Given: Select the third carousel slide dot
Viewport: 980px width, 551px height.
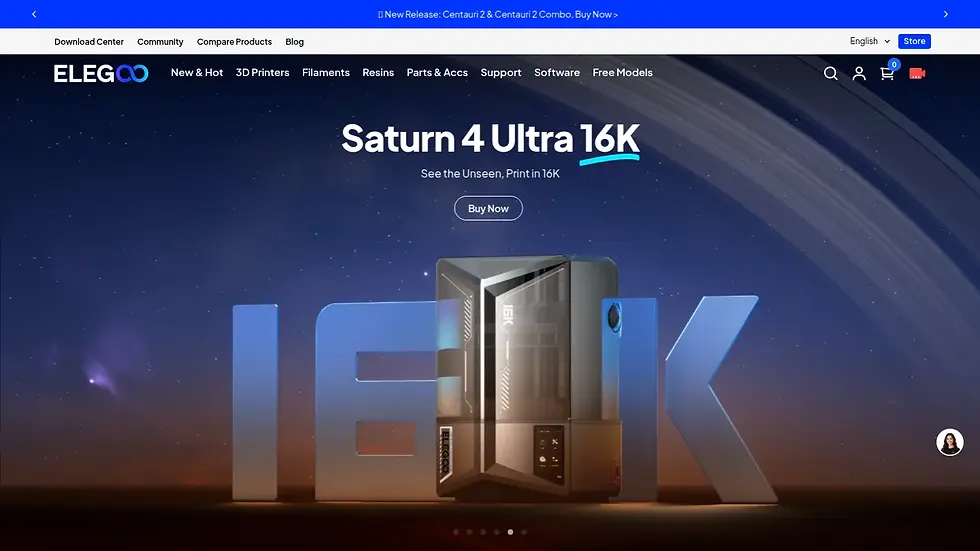Looking at the screenshot, I should [483, 532].
